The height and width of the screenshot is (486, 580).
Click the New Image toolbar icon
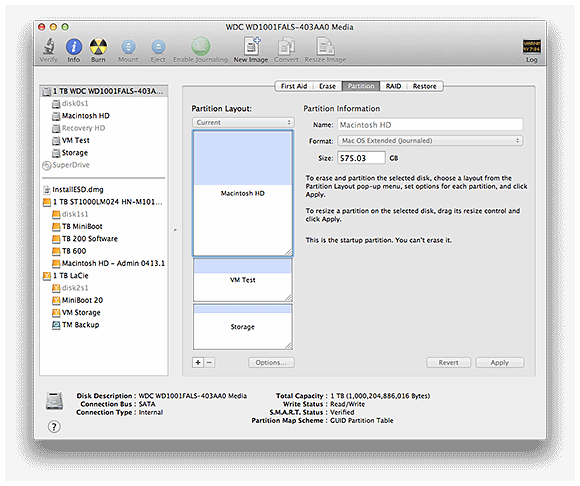(251, 46)
